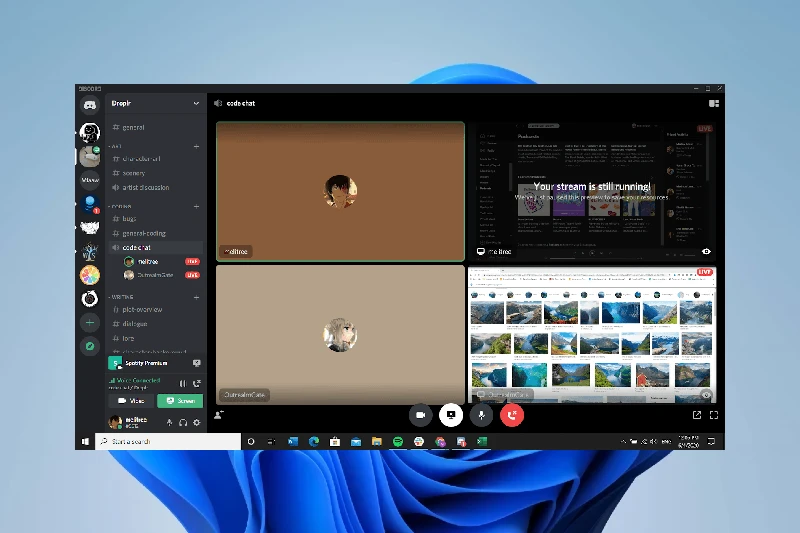Open Spotify from the taskbar

coord(398,442)
